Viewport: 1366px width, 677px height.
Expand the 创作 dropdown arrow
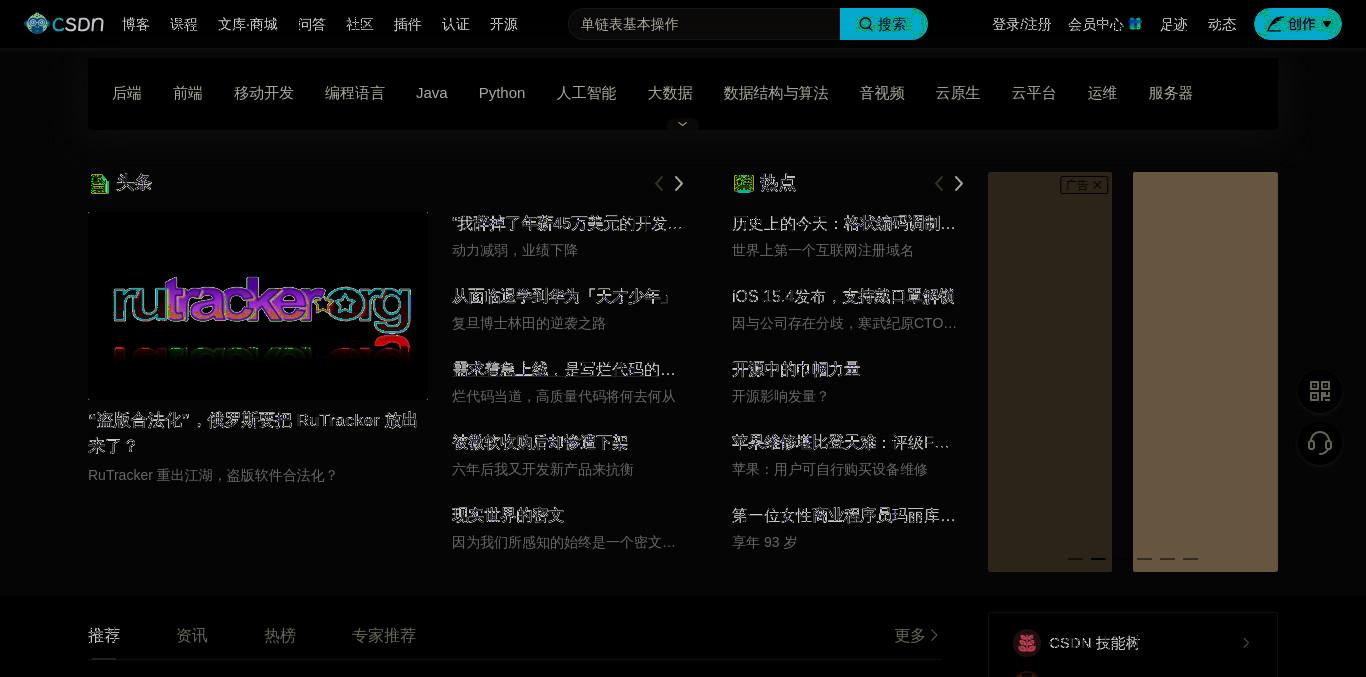click(x=1327, y=24)
